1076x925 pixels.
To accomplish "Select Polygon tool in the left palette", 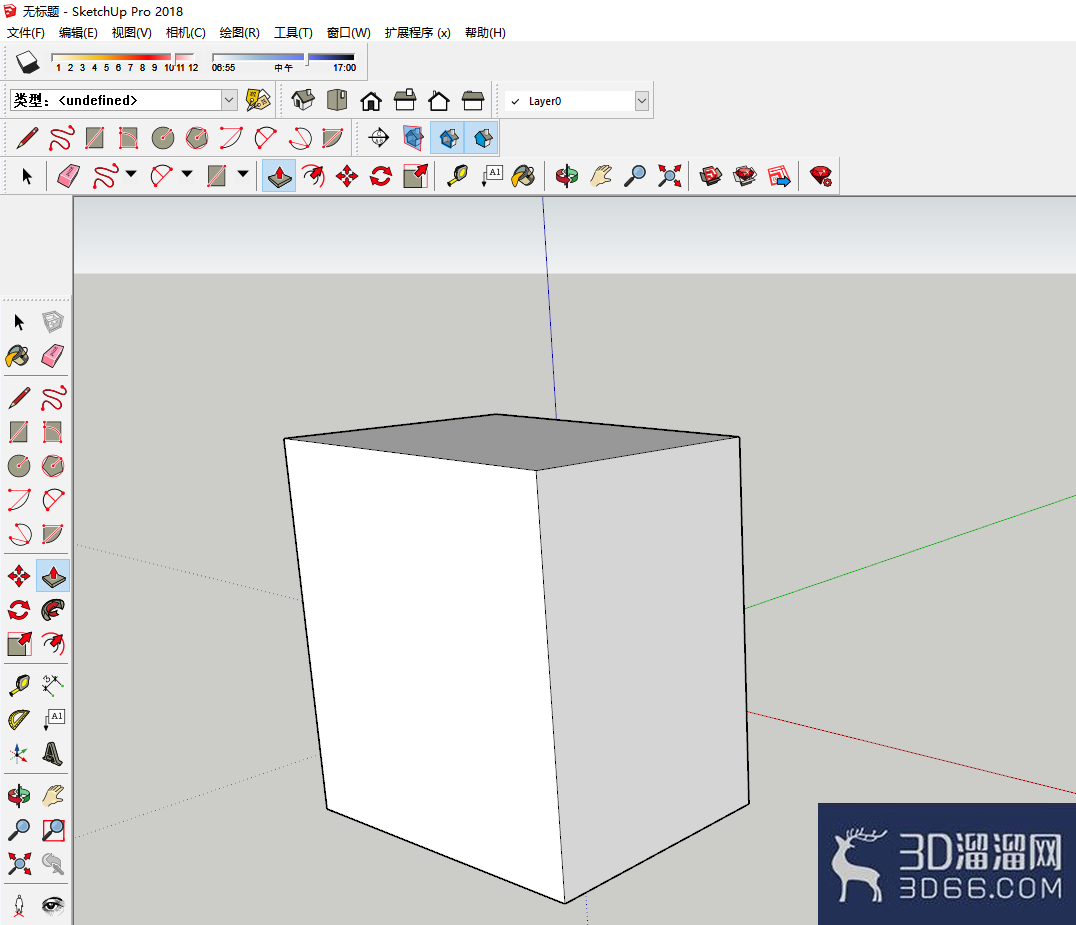I will 53,465.
